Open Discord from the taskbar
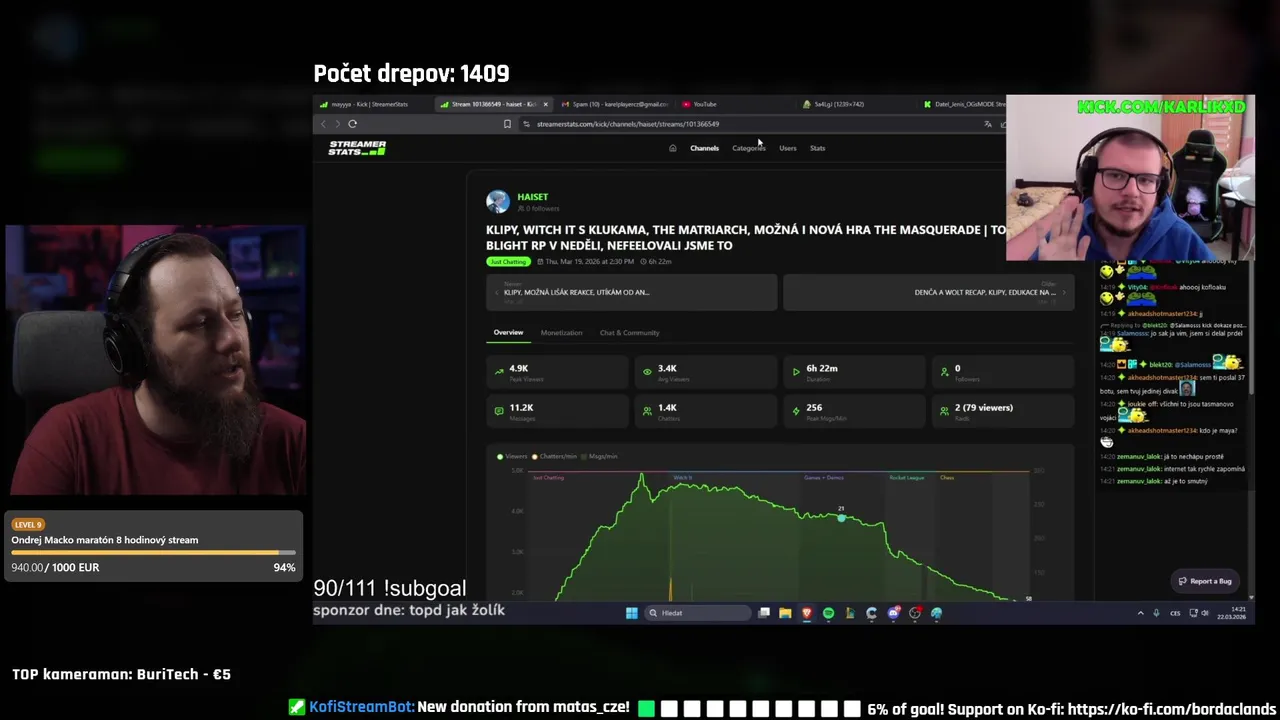Viewport: 1280px width, 720px height. tap(893, 613)
